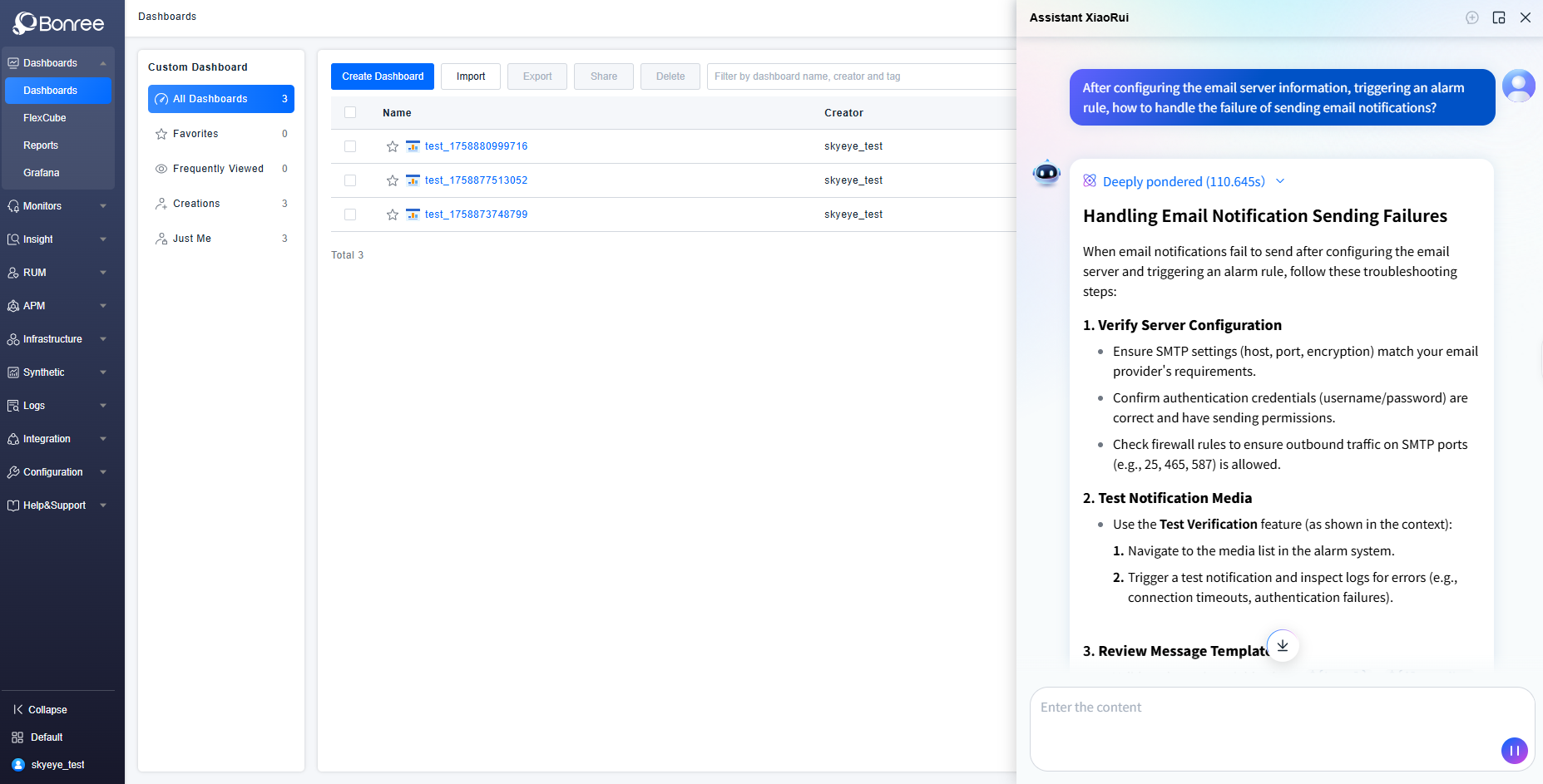Open the FlexCube menu item
The image size is (1543, 784).
[45, 118]
